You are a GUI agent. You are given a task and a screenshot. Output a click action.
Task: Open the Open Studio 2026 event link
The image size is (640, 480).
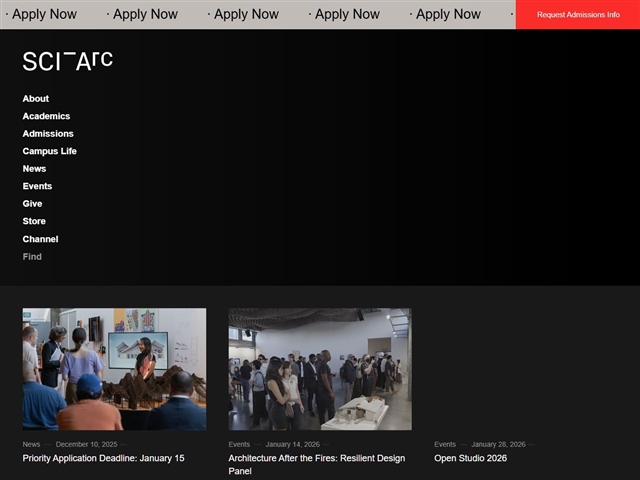470,458
